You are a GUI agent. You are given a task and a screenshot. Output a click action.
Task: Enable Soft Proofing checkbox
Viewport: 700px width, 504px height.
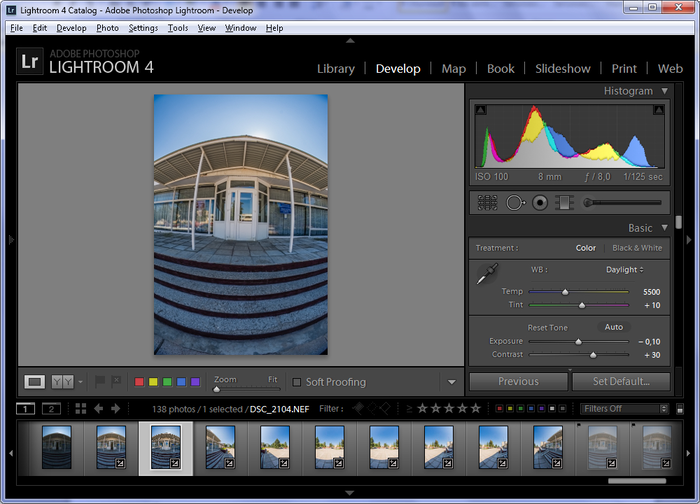click(296, 382)
